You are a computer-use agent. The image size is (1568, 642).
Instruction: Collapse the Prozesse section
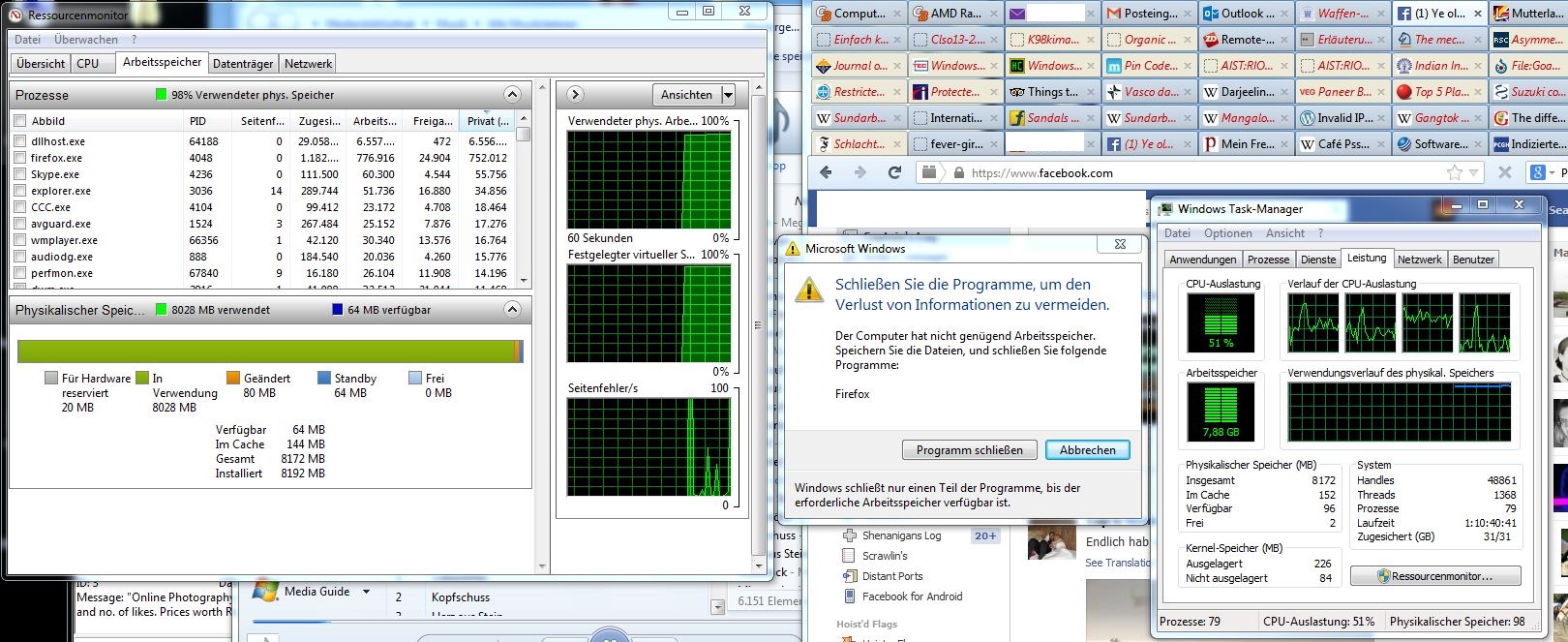(x=512, y=95)
